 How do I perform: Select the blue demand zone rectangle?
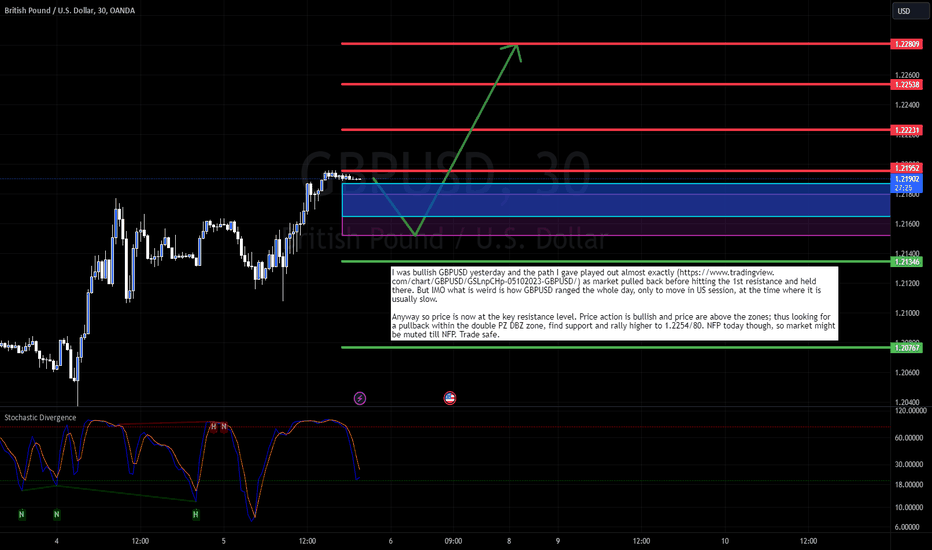(x=616, y=200)
